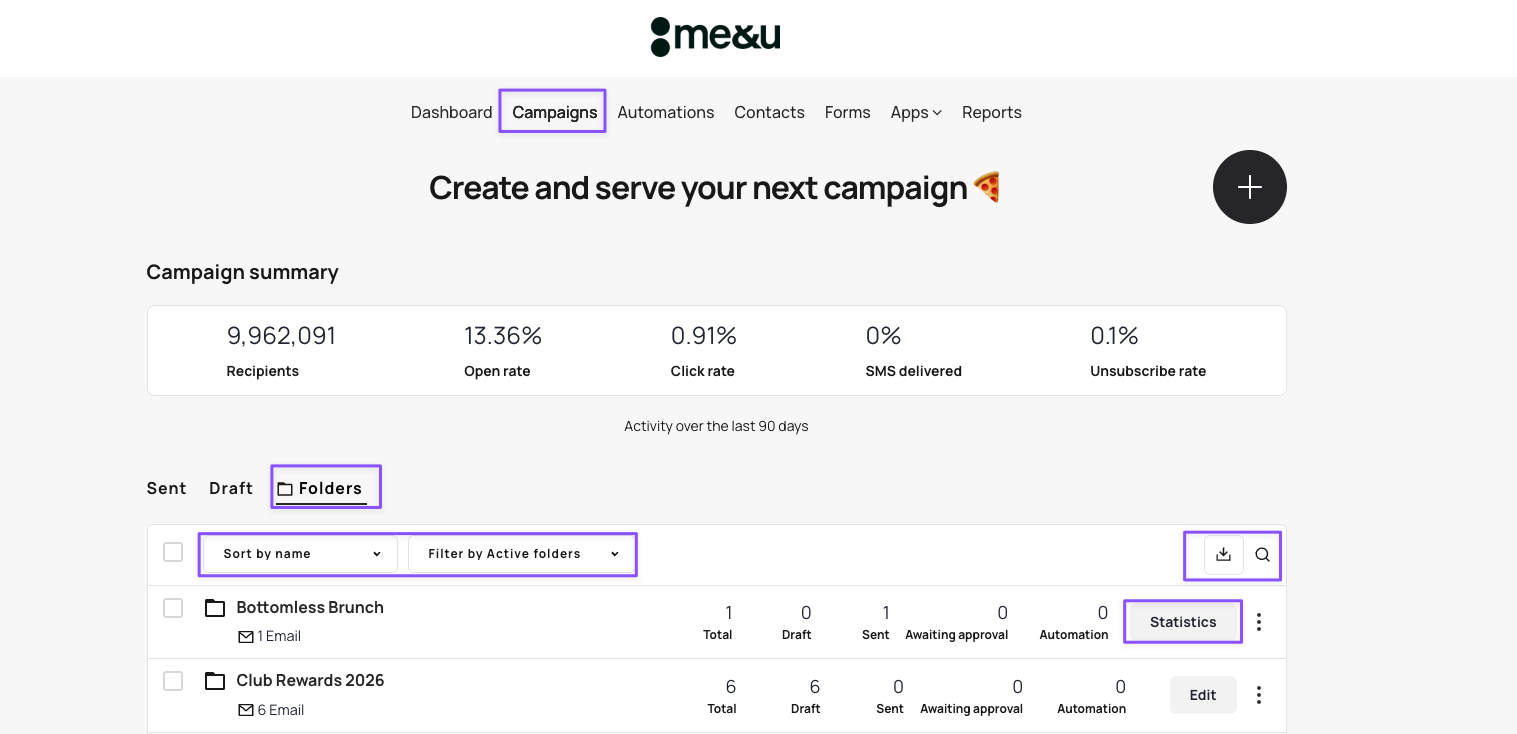The image size is (1517, 734).
Task: Open the Sort by name dropdown
Action: (x=300, y=554)
